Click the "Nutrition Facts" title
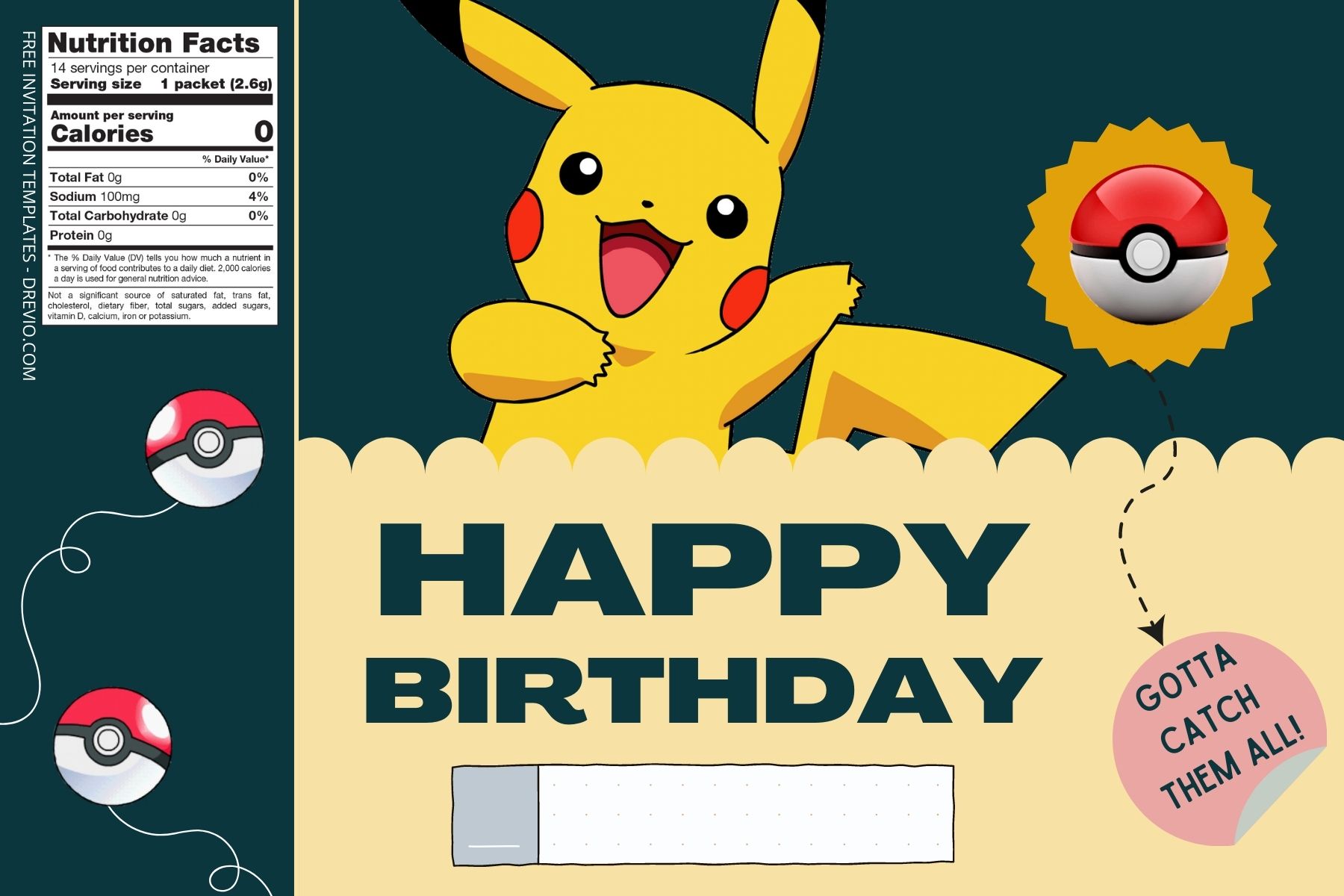Screen dimensions: 1344x896 [154, 43]
